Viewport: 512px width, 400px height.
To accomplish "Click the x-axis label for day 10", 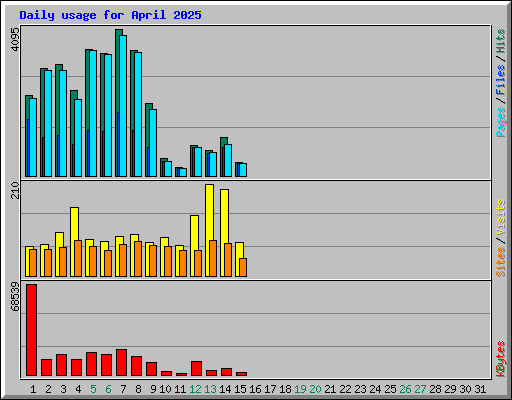I will click(165, 389).
